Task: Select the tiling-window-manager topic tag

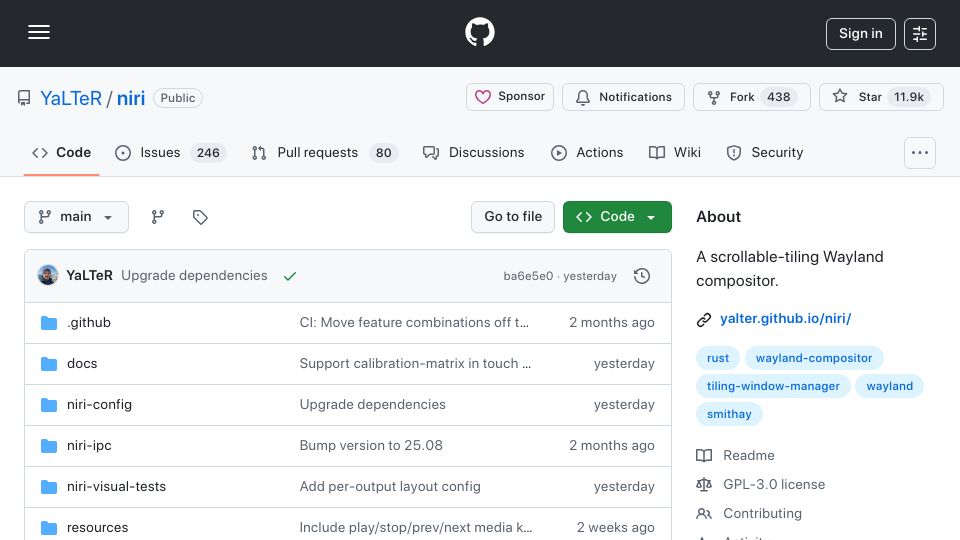Action: pos(773,386)
